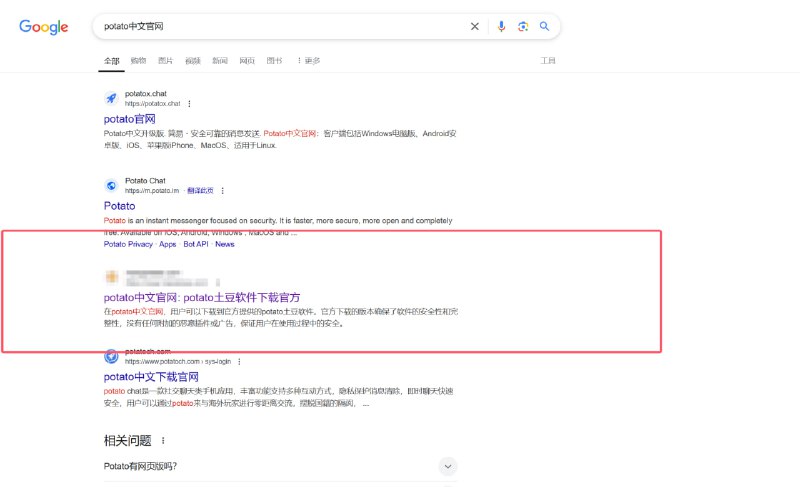
Task: Switch to the 图书 tab
Action: pos(274,61)
